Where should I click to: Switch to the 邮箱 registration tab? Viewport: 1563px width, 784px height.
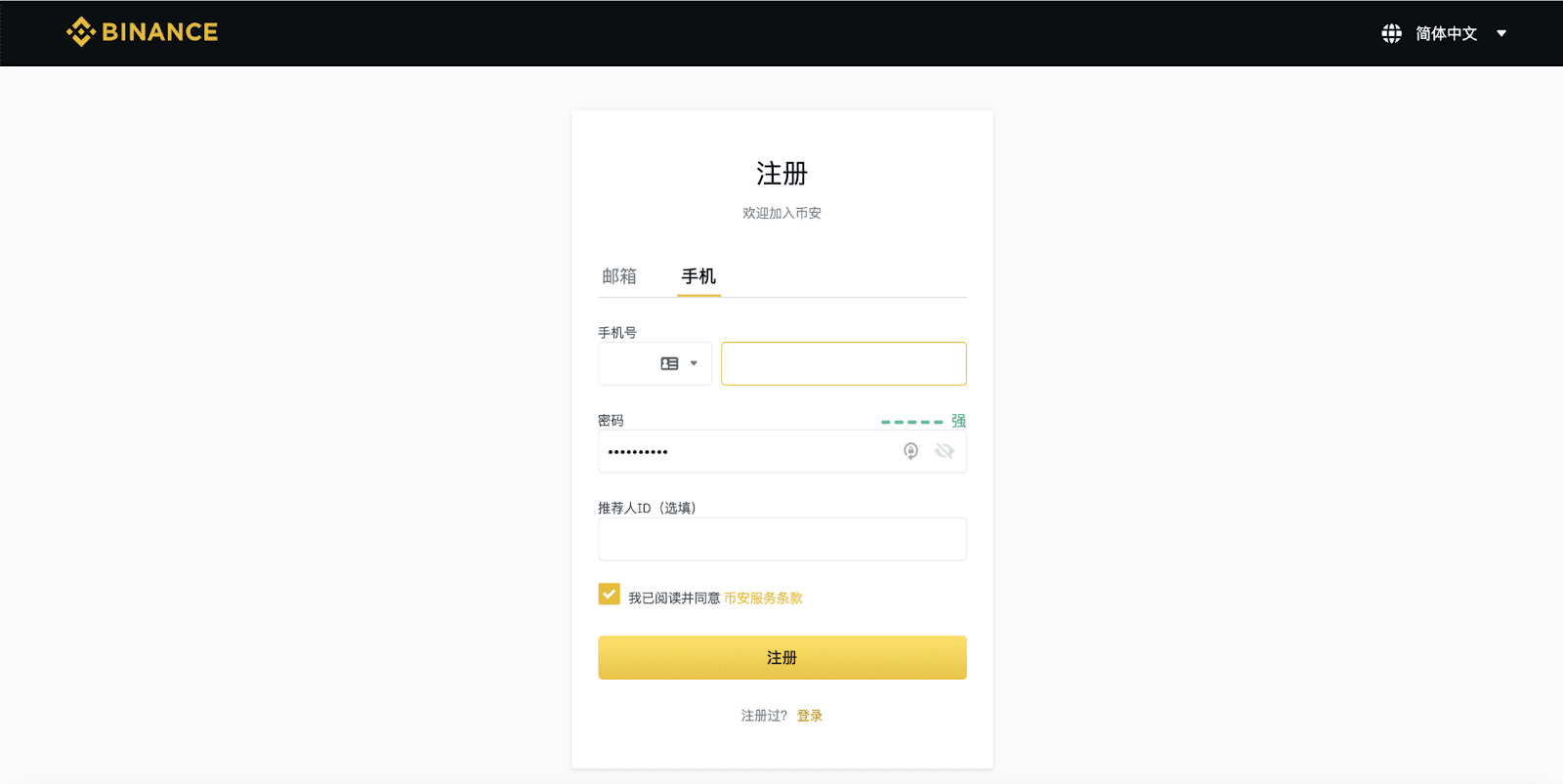coord(619,276)
